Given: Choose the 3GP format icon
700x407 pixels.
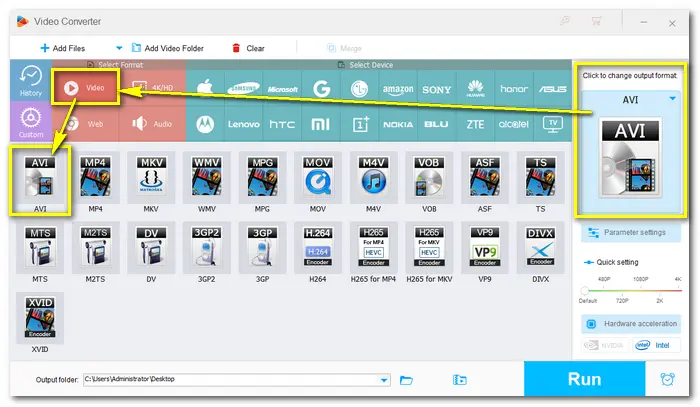Looking at the screenshot, I should [262, 248].
